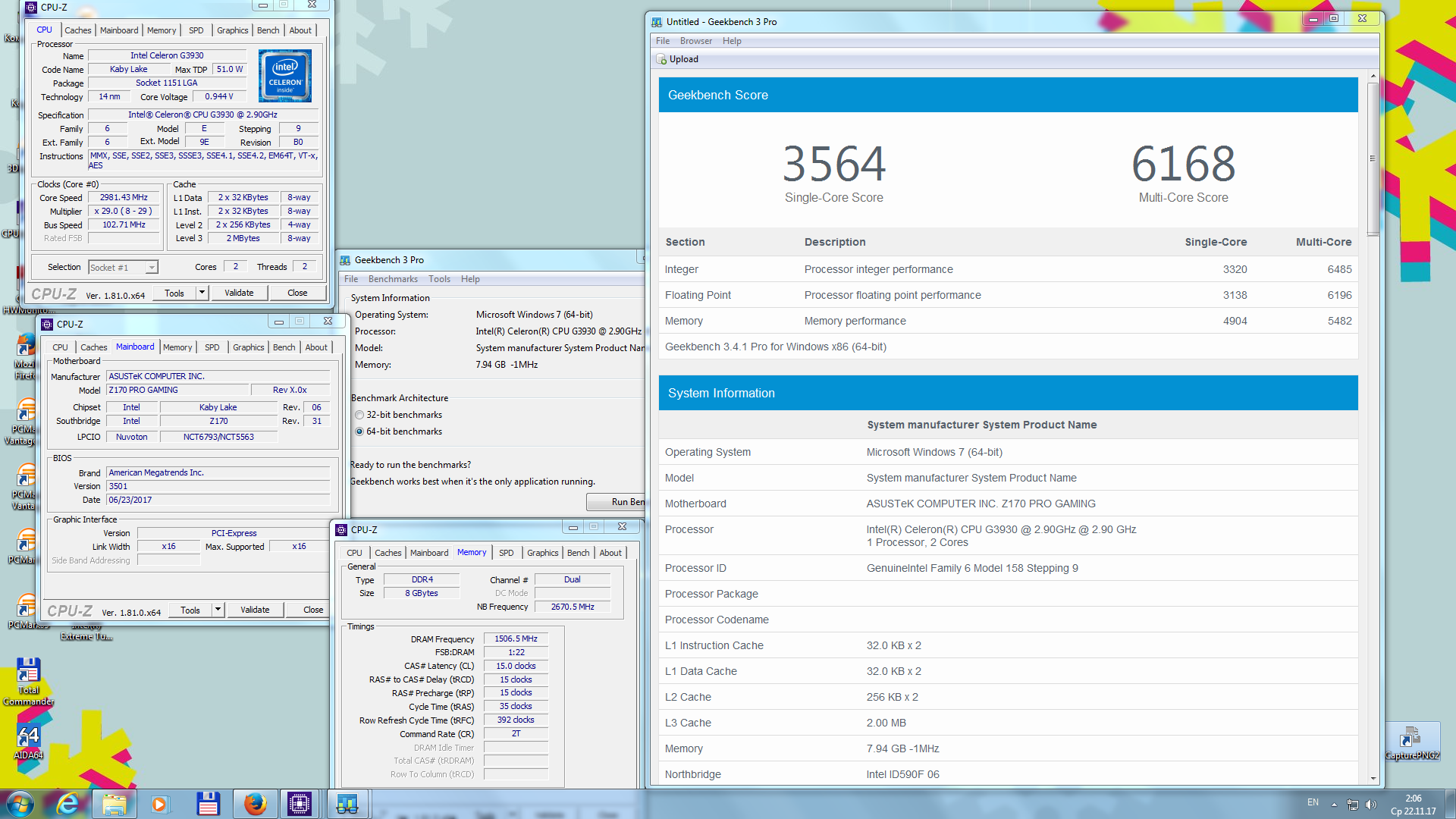Open File menu in Geekbench results window
The width and height of the screenshot is (1456, 819).
pos(663,41)
